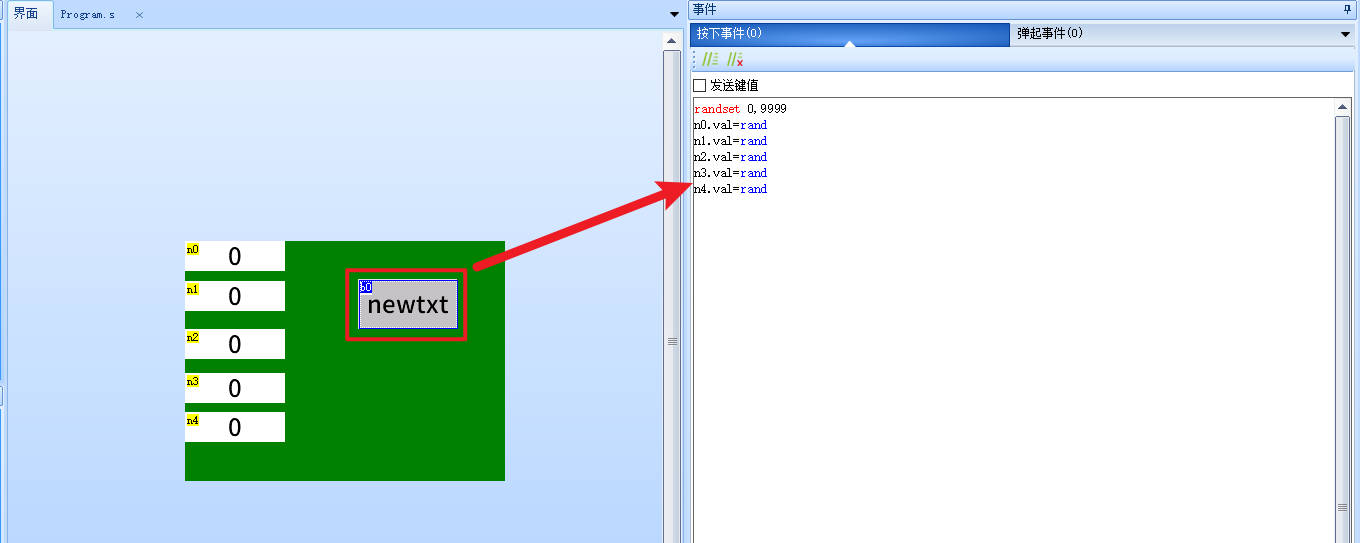Select the n2 number component

click(235, 344)
